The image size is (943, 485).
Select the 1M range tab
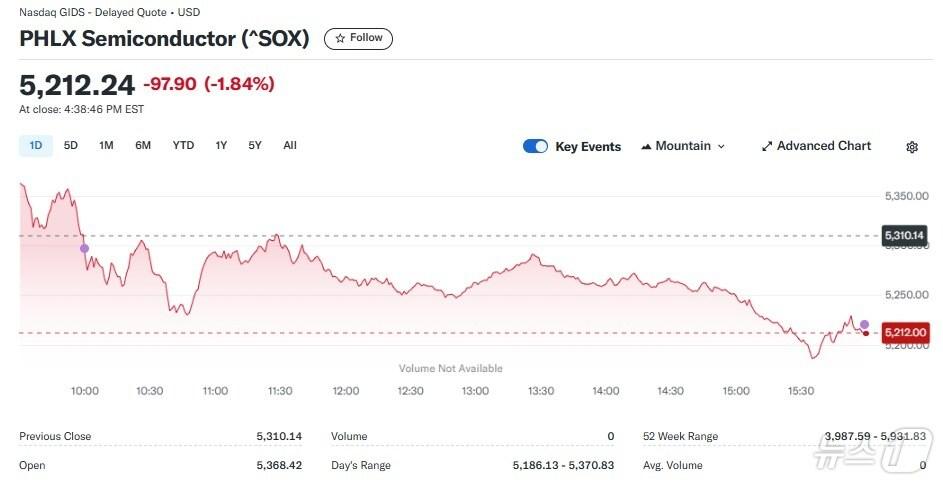(x=106, y=145)
